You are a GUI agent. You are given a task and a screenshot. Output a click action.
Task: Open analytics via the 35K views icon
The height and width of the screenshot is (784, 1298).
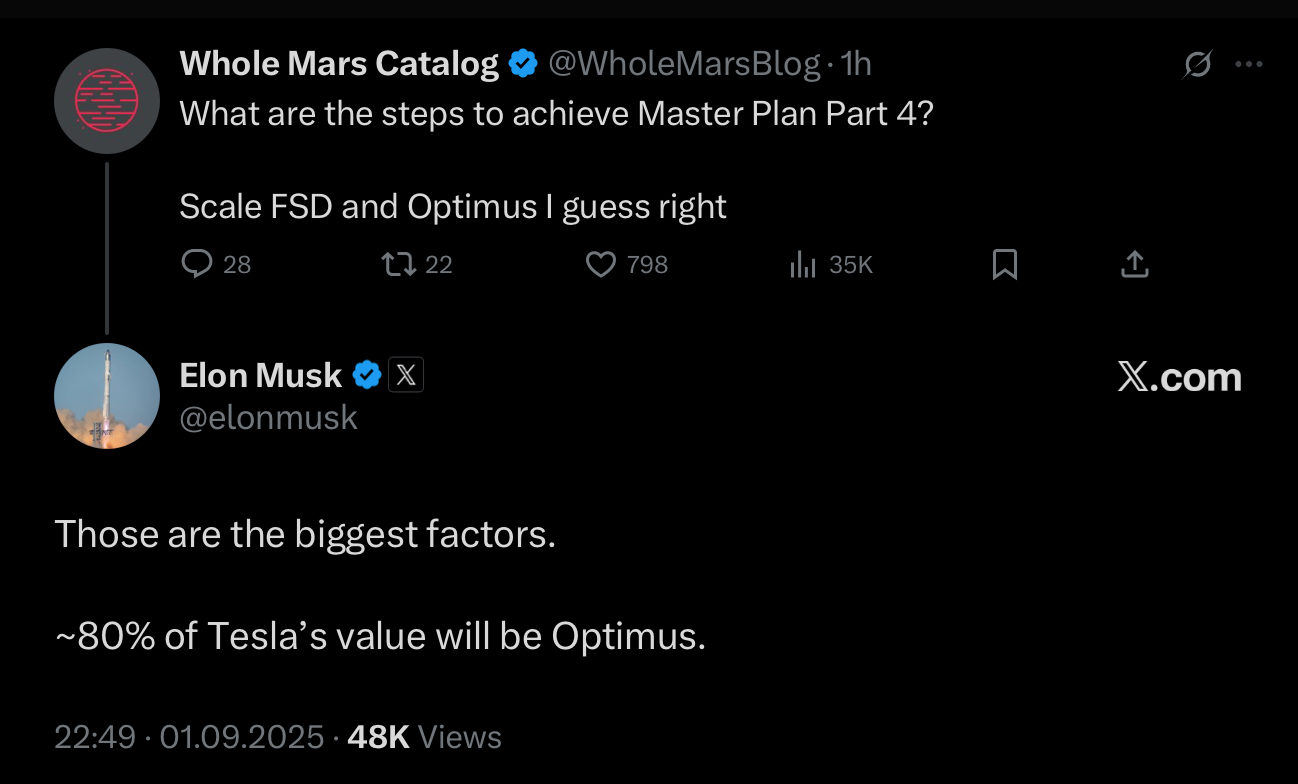[803, 264]
